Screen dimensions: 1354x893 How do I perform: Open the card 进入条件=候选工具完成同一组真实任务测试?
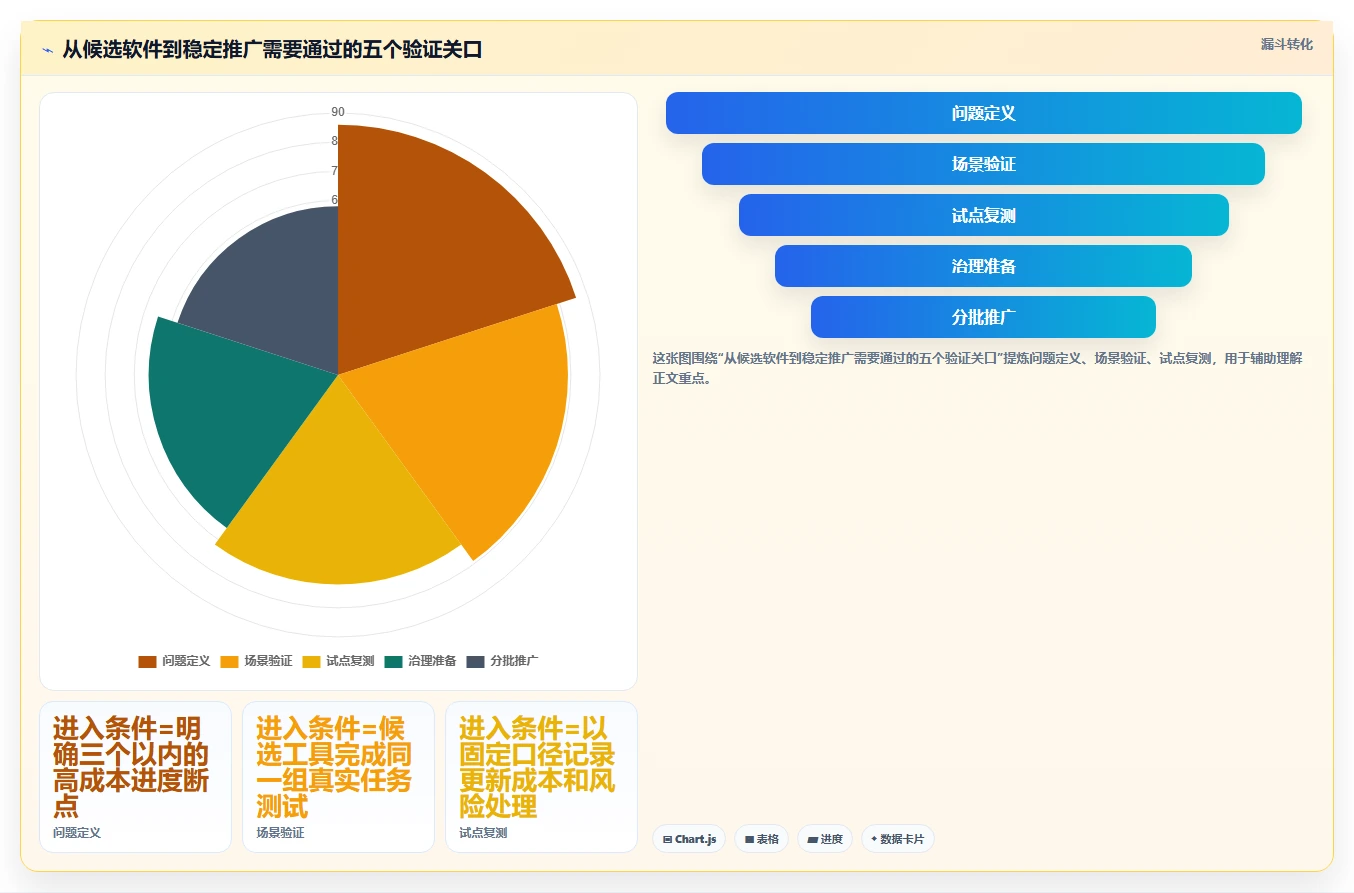pos(338,777)
